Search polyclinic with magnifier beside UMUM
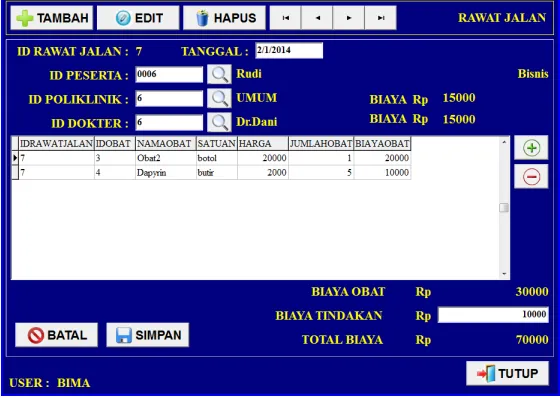The height and width of the screenshot is (398, 560). coord(219,98)
